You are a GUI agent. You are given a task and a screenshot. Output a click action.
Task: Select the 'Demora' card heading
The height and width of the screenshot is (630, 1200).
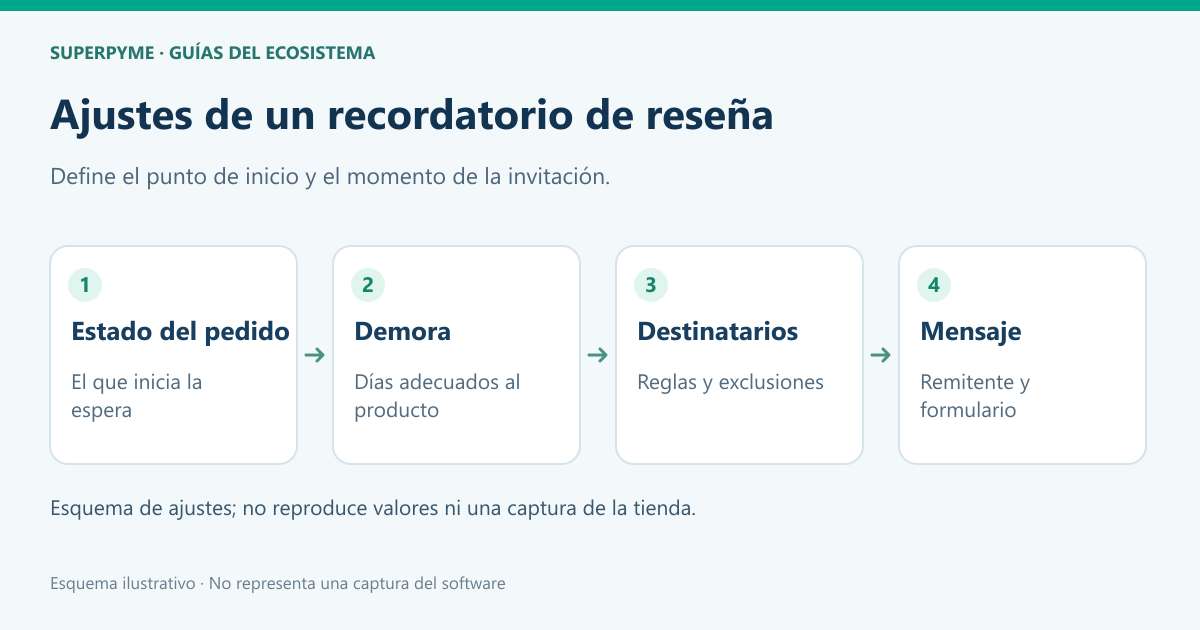click(403, 331)
